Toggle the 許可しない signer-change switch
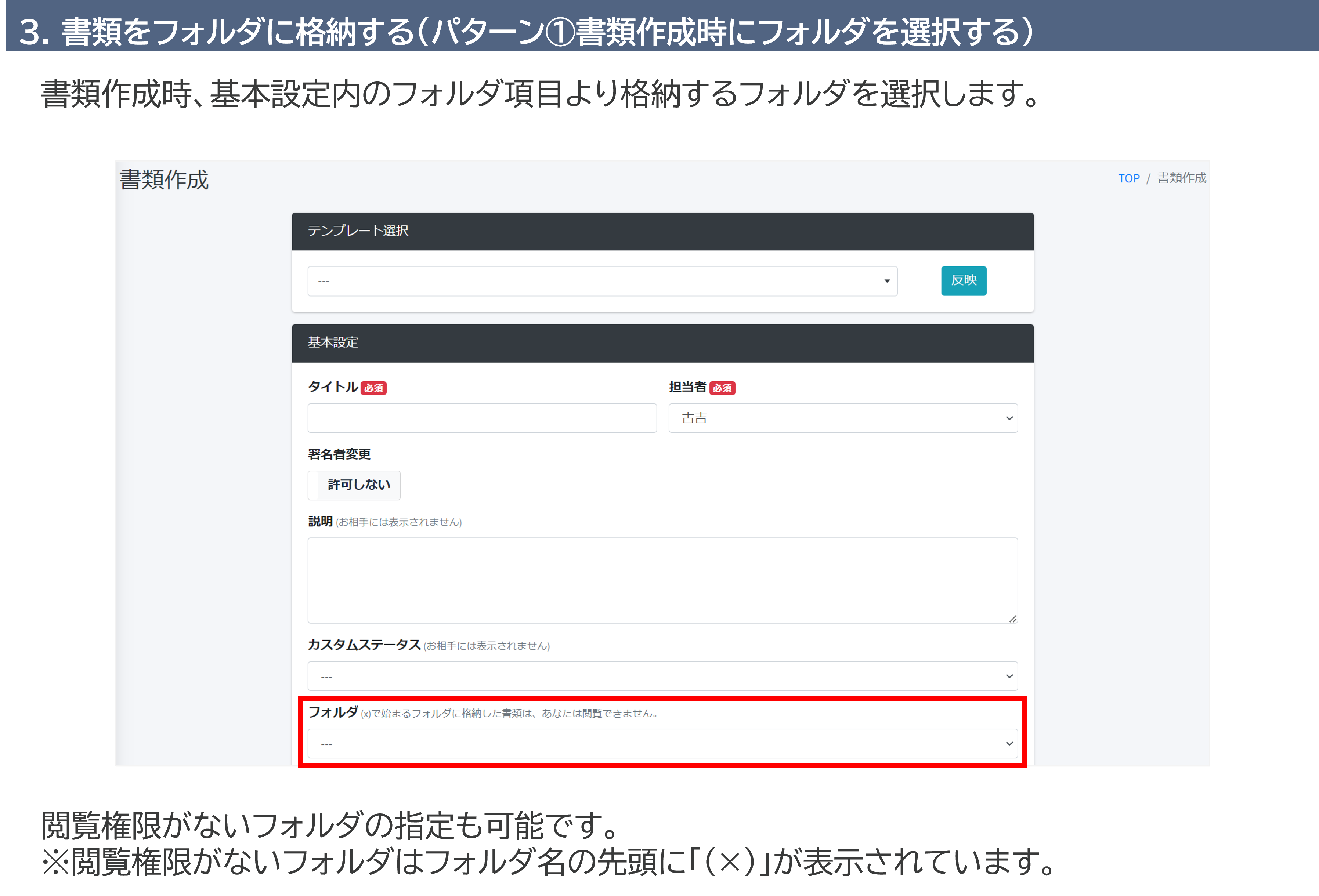 pyautogui.click(x=354, y=485)
